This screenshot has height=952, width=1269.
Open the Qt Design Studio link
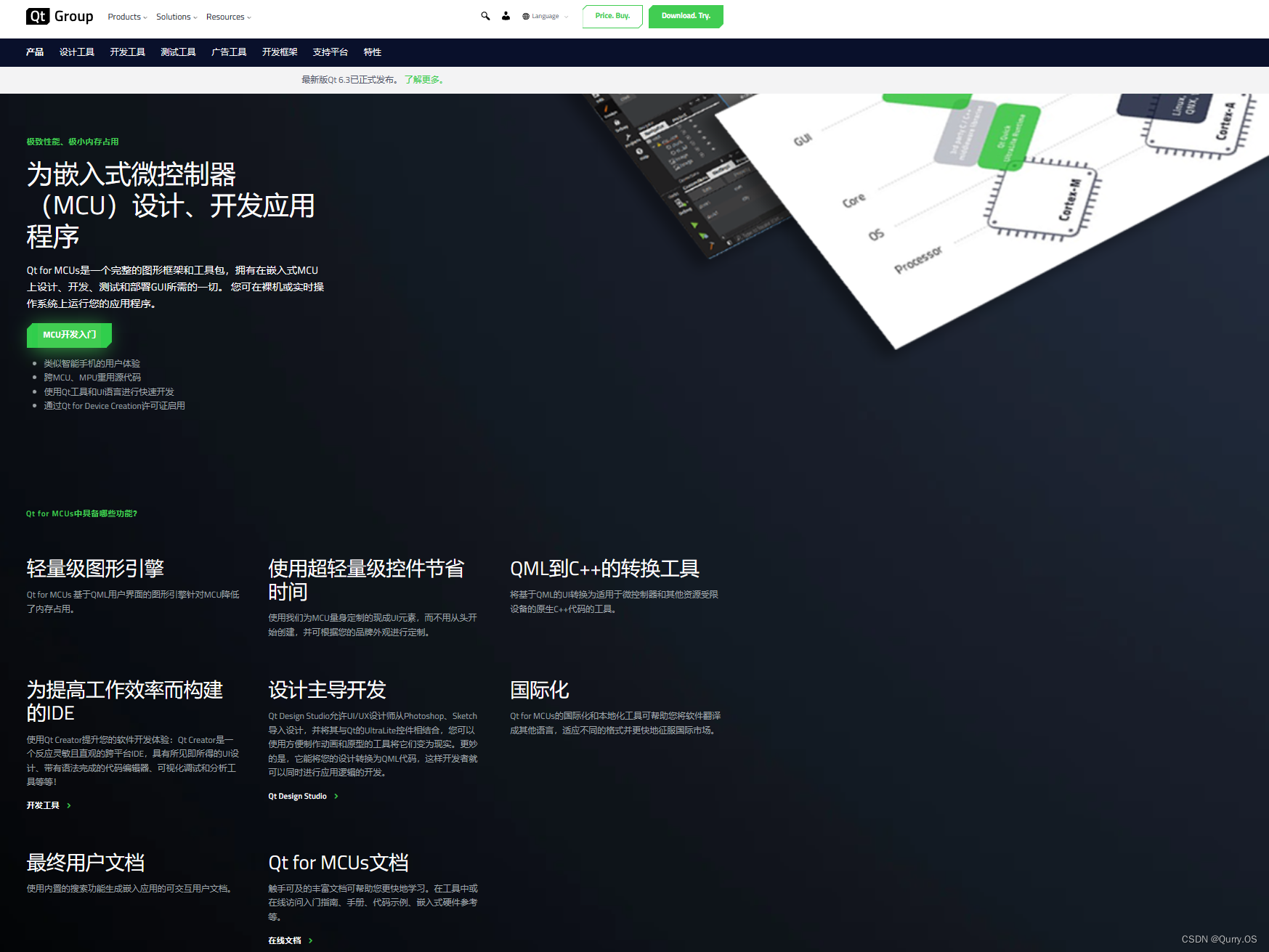[298, 797]
